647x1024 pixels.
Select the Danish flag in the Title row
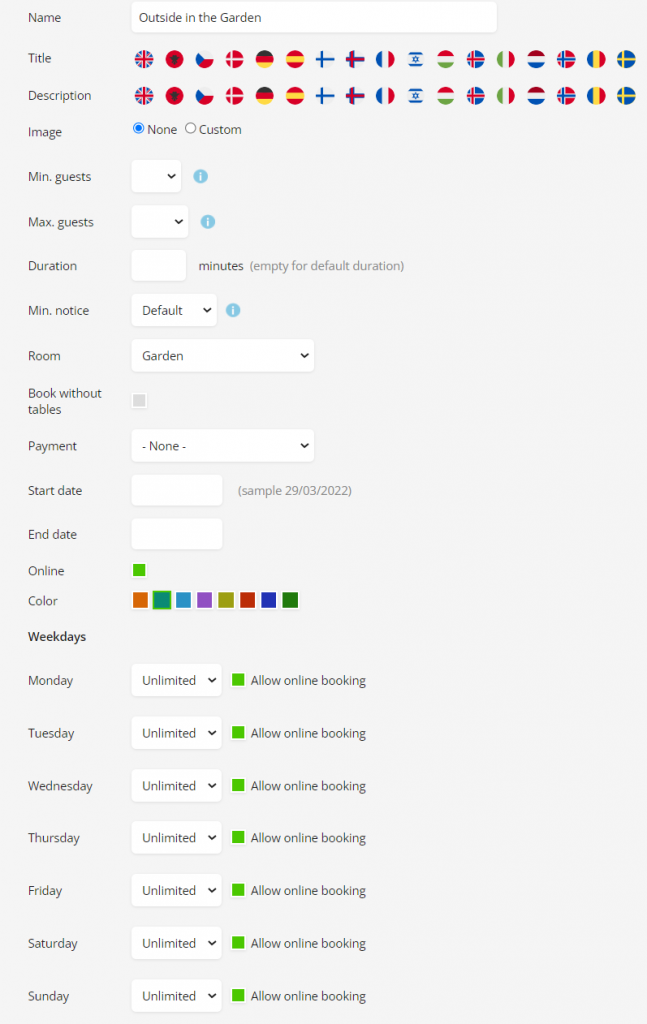(234, 59)
